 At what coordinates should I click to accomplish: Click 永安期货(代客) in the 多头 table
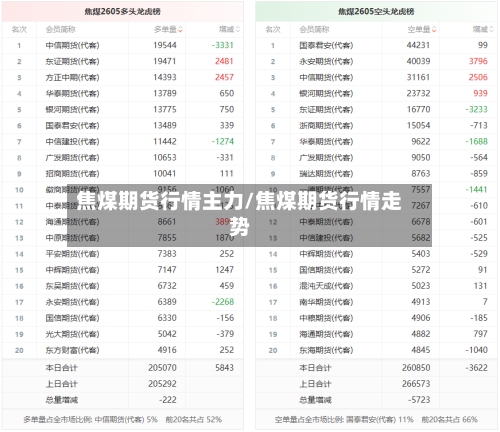[72, 302]
